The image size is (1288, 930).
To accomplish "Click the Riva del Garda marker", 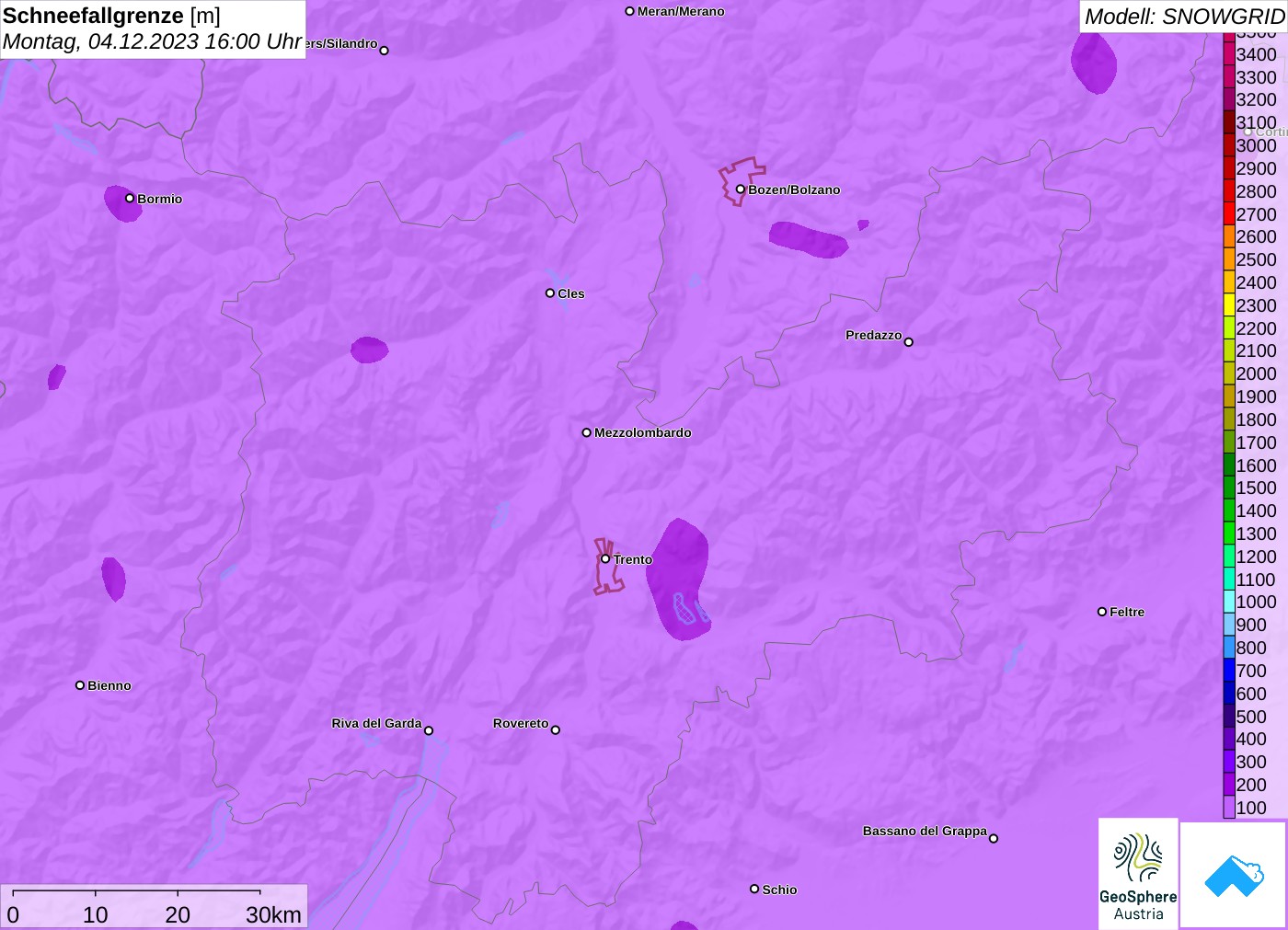I will click(x=429, y=730).
